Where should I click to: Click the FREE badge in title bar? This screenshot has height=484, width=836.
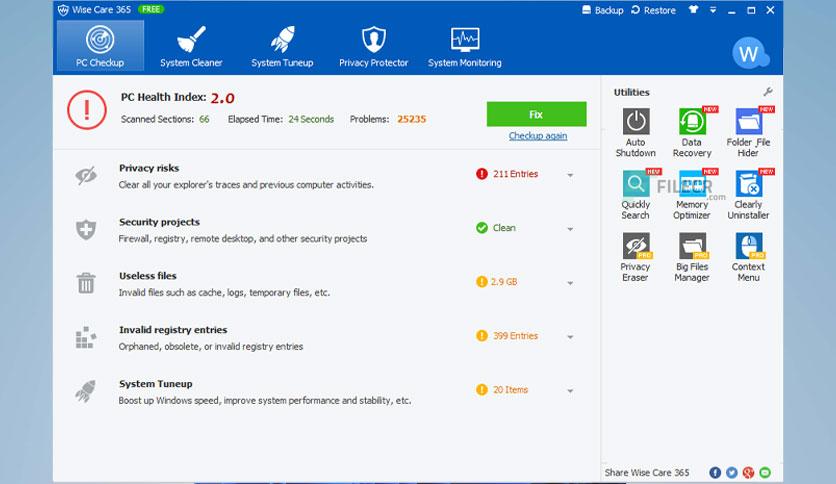tap(151, 9)
